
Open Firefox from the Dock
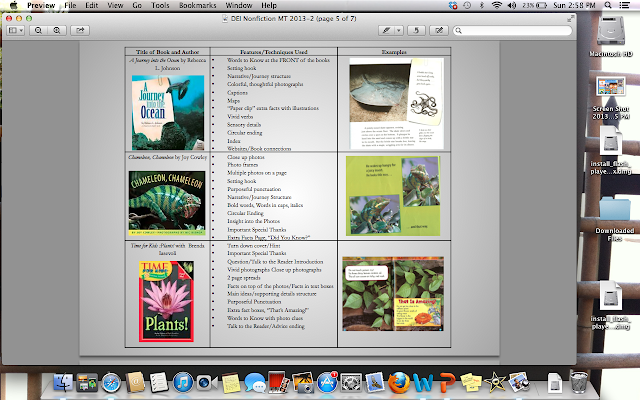[x=399, y=383]
